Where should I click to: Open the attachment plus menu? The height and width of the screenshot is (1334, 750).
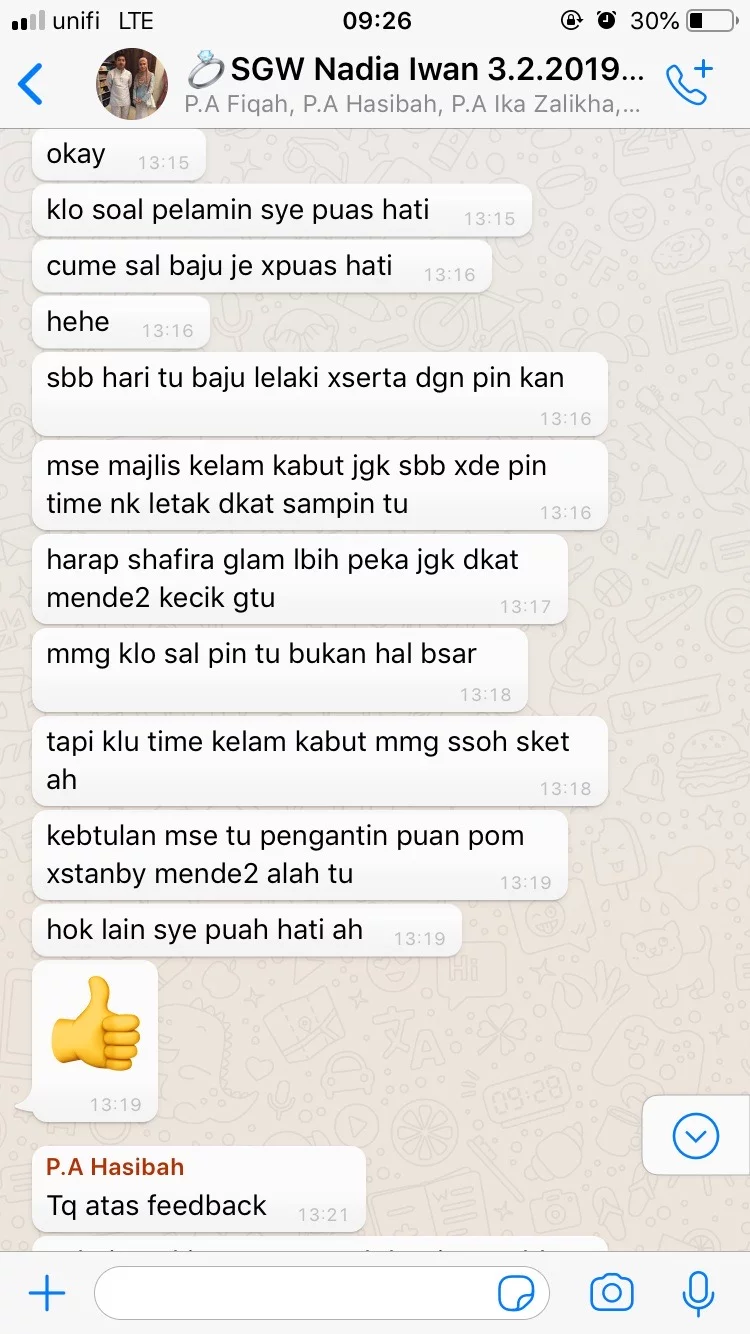(x=46, y=1294)
